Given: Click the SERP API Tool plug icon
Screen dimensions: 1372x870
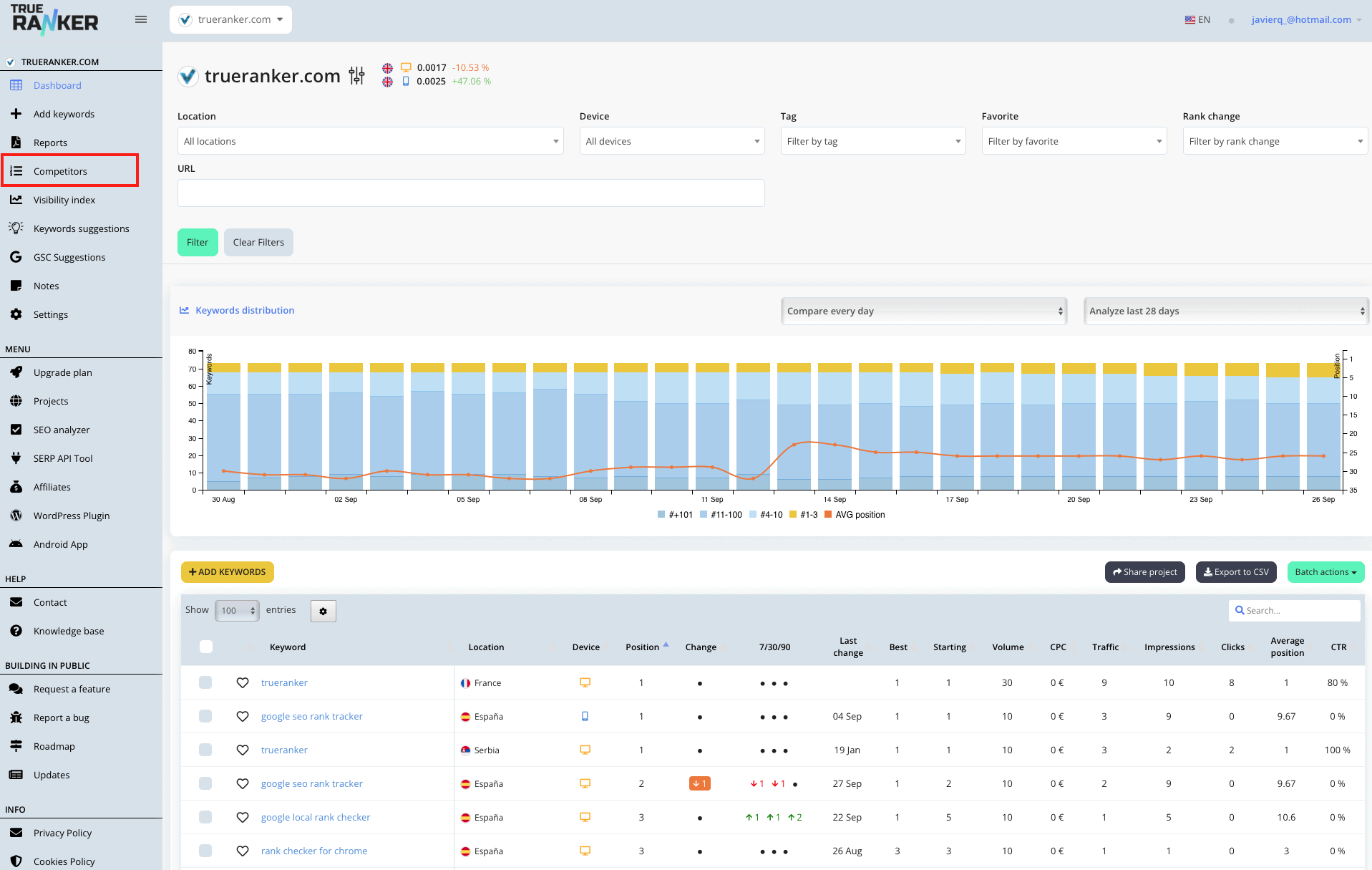Looking at the screenshot, I should point(16,458).
